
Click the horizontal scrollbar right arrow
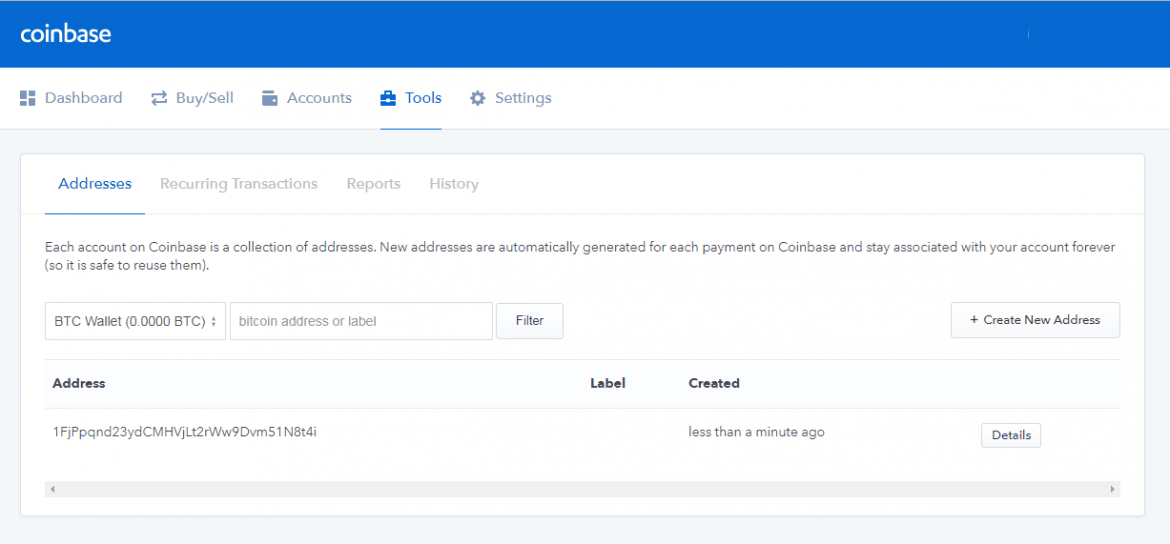pos(1113,490)
